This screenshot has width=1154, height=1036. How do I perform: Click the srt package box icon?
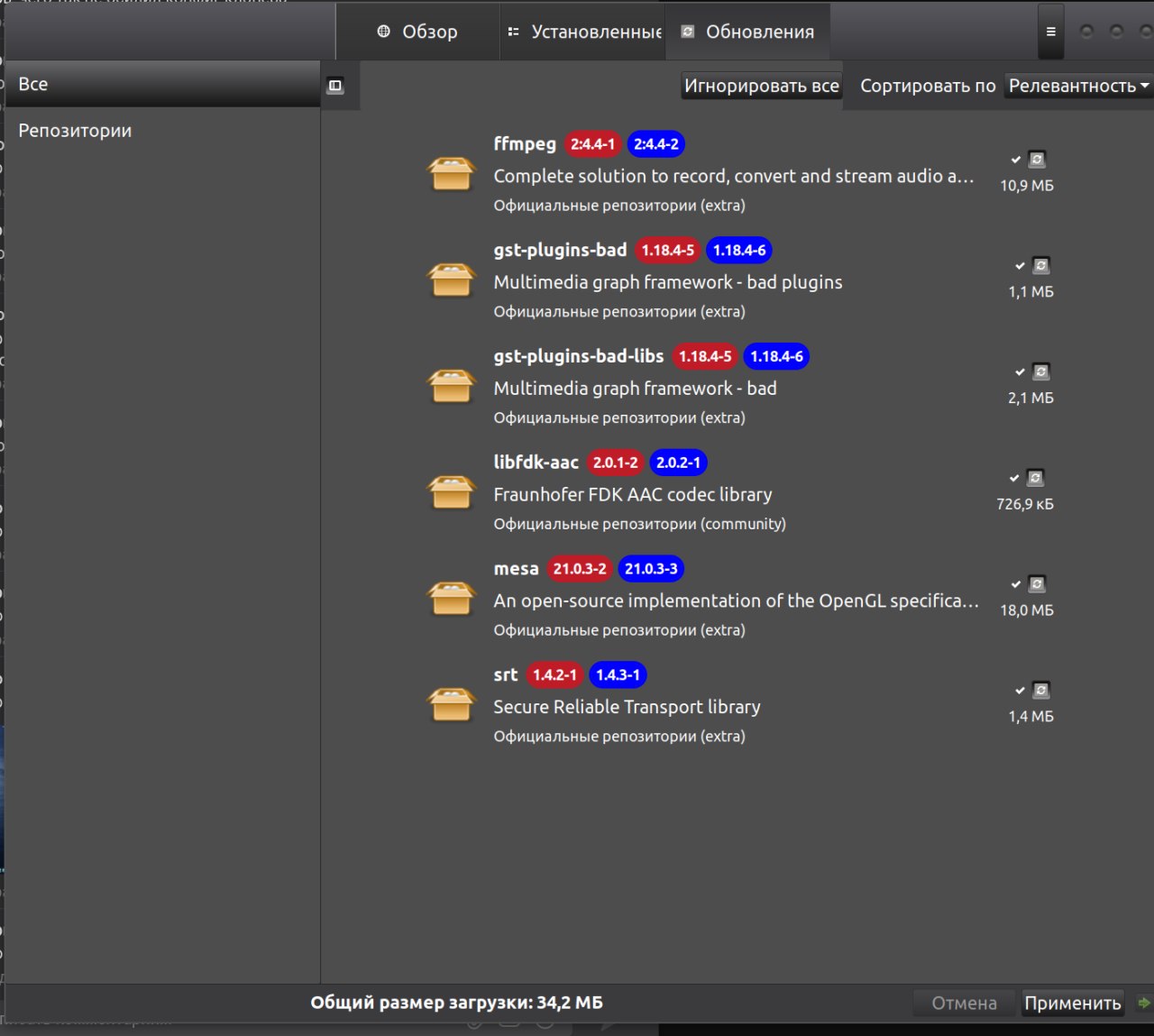[451, 704]
